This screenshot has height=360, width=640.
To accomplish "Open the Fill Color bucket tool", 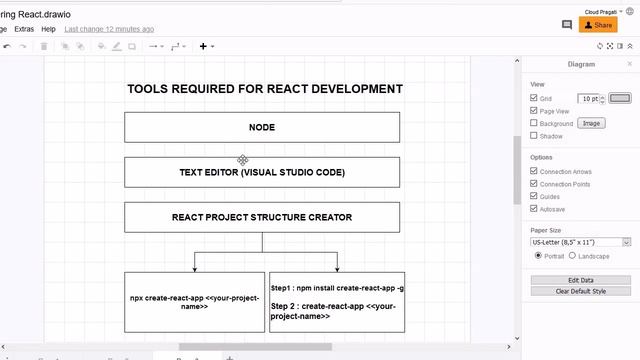I will [101, 47].
